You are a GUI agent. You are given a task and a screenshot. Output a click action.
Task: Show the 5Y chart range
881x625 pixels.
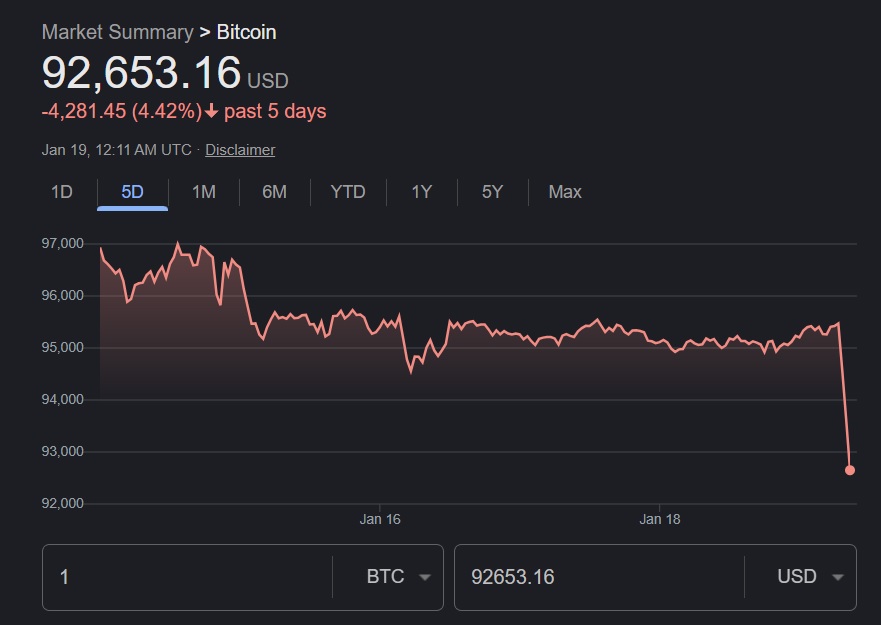(x=492, y=192)
